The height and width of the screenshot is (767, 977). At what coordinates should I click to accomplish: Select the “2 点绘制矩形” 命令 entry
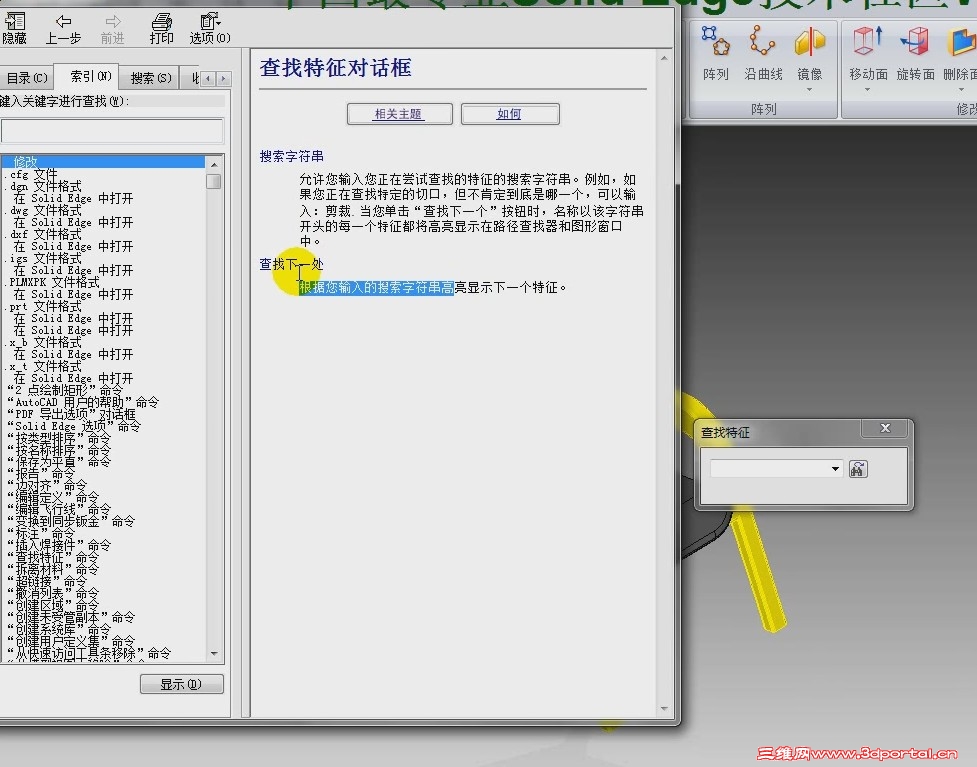coord(65,390)
